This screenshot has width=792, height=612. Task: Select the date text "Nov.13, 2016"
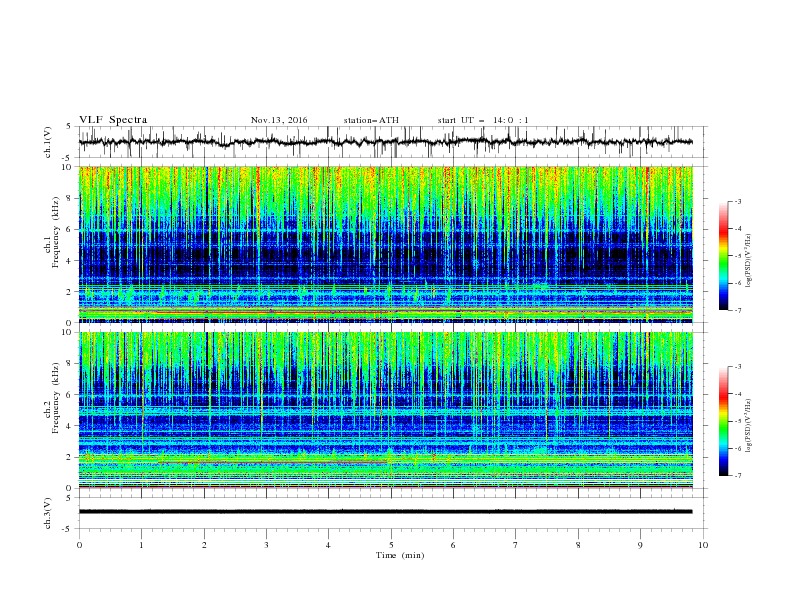coord(279,120)
